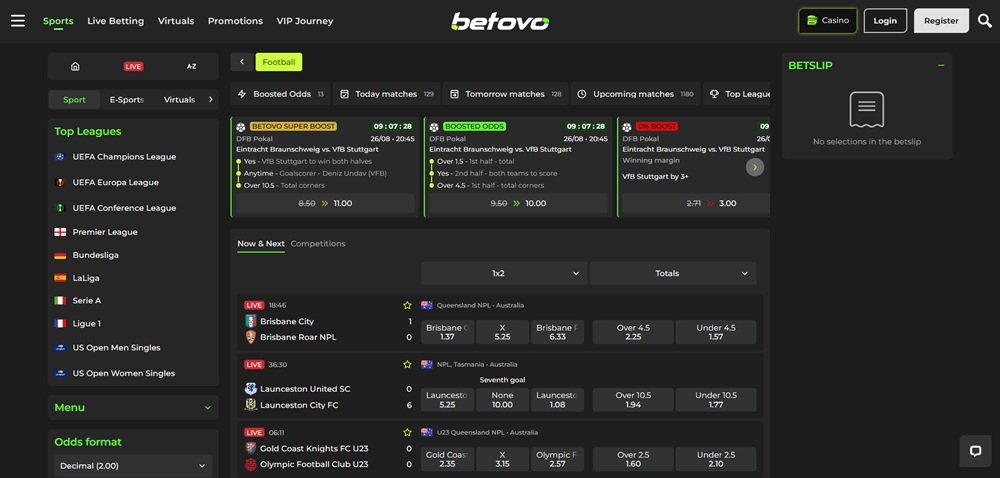Open the Boosted Odds filter

281,94
